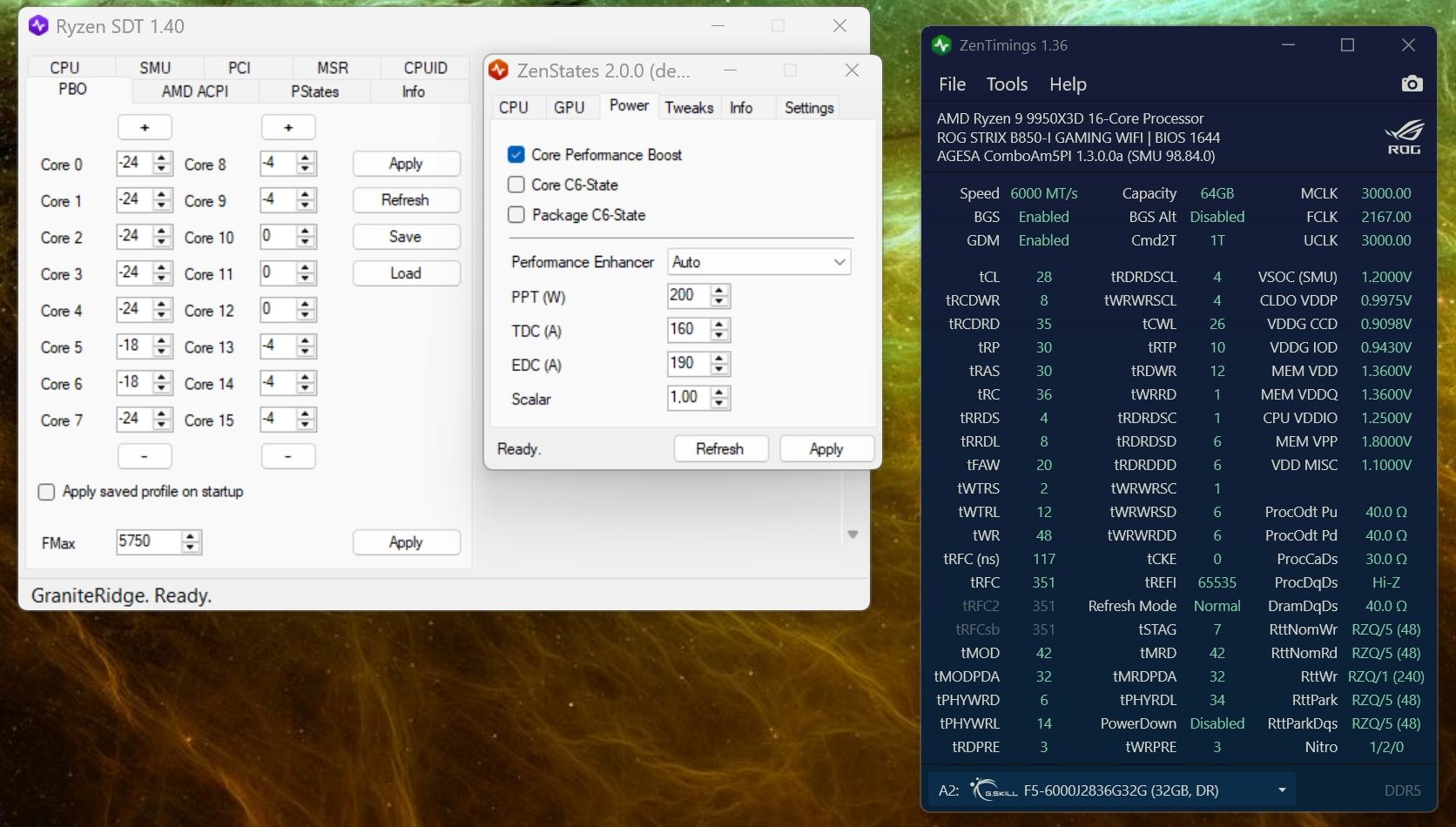
Task: Click the Core 5 offset stepper
Action: [x=162, y=346]
